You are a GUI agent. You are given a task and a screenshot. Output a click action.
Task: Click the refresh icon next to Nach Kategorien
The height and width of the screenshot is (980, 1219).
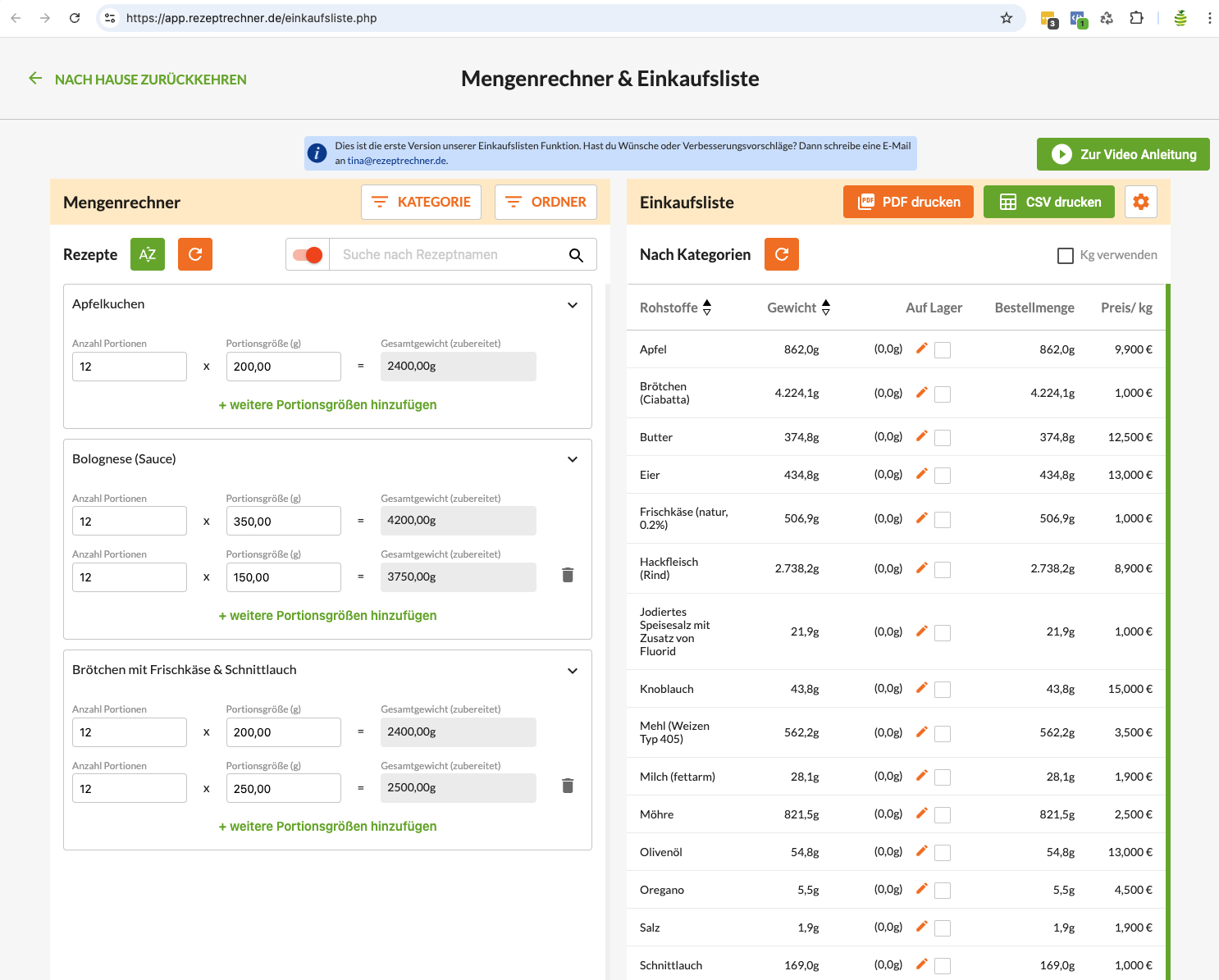782,254
